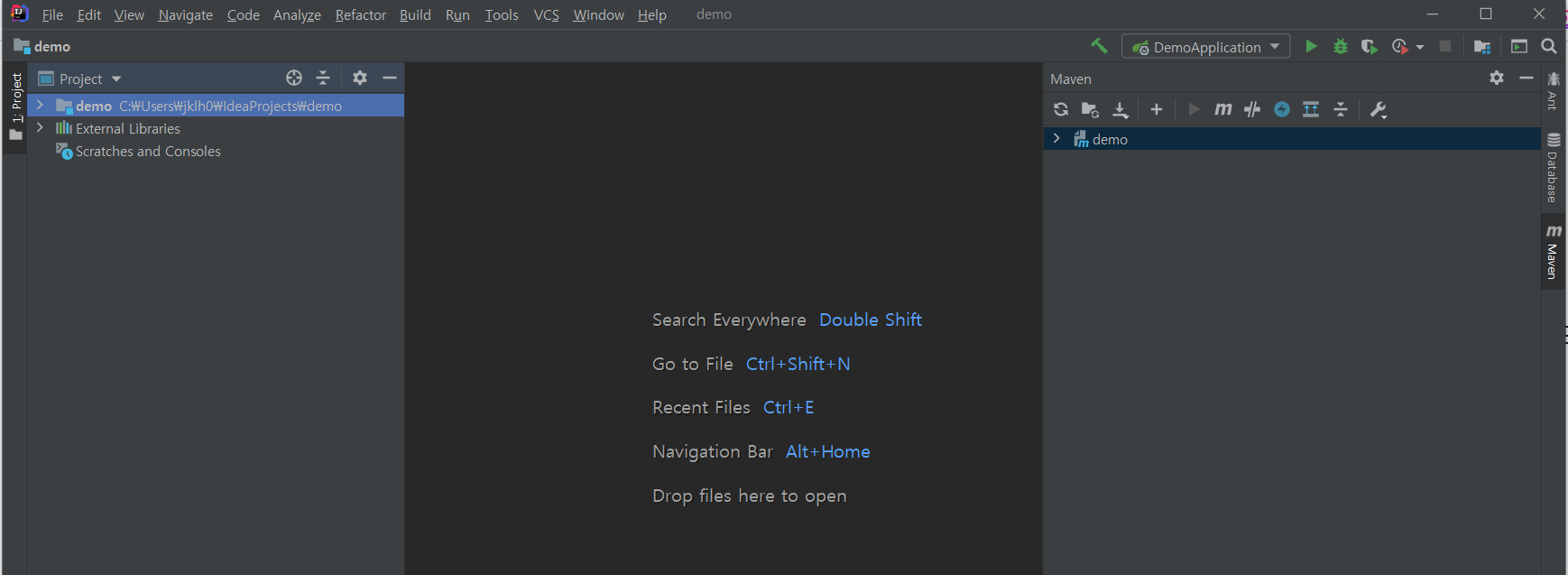Run DemoApplication with the green play button
The image size is (1568, 575).
pyautogui.click(x=1311, y=46)
